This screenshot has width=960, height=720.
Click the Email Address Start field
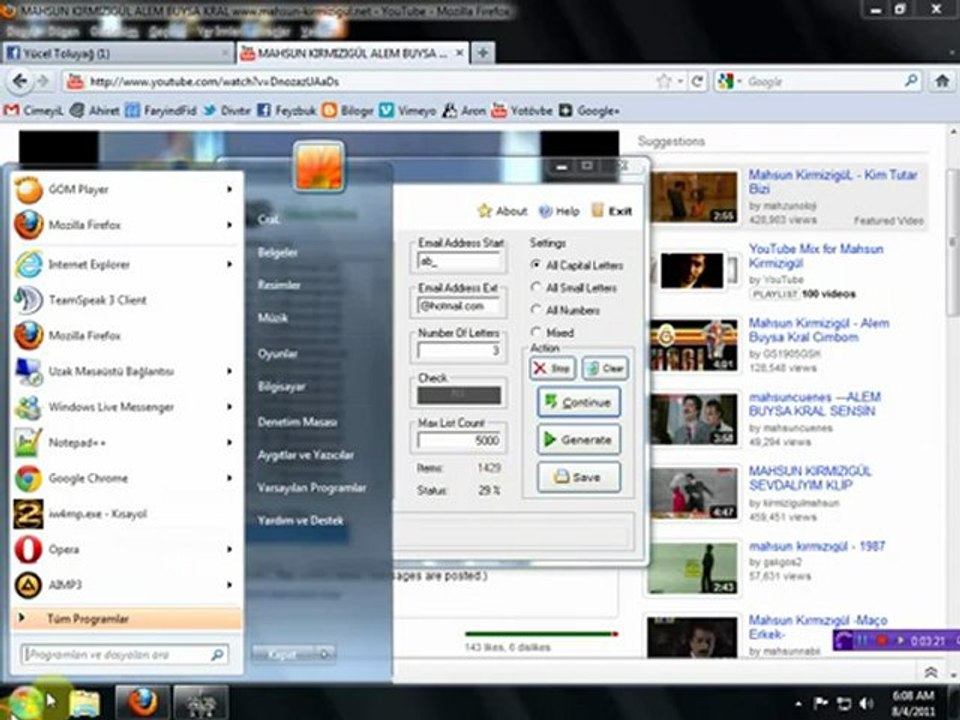click(458, 261)
